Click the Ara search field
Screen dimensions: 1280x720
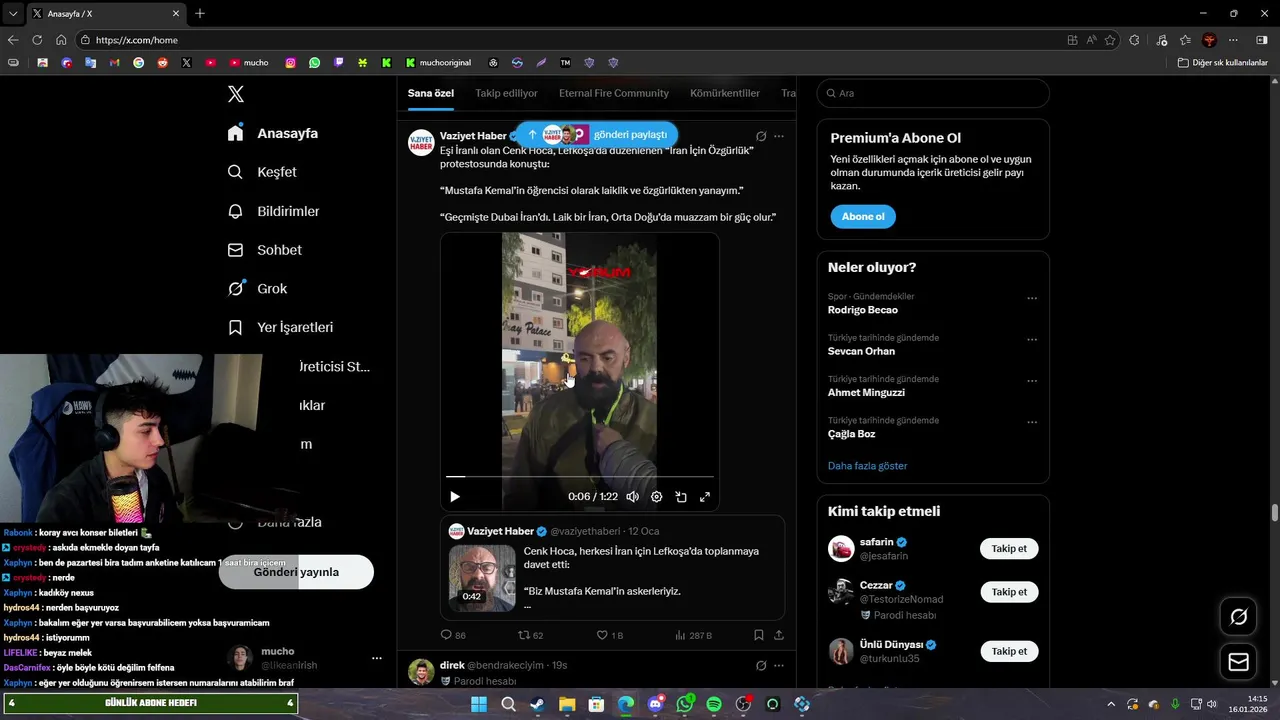[933, 93]
